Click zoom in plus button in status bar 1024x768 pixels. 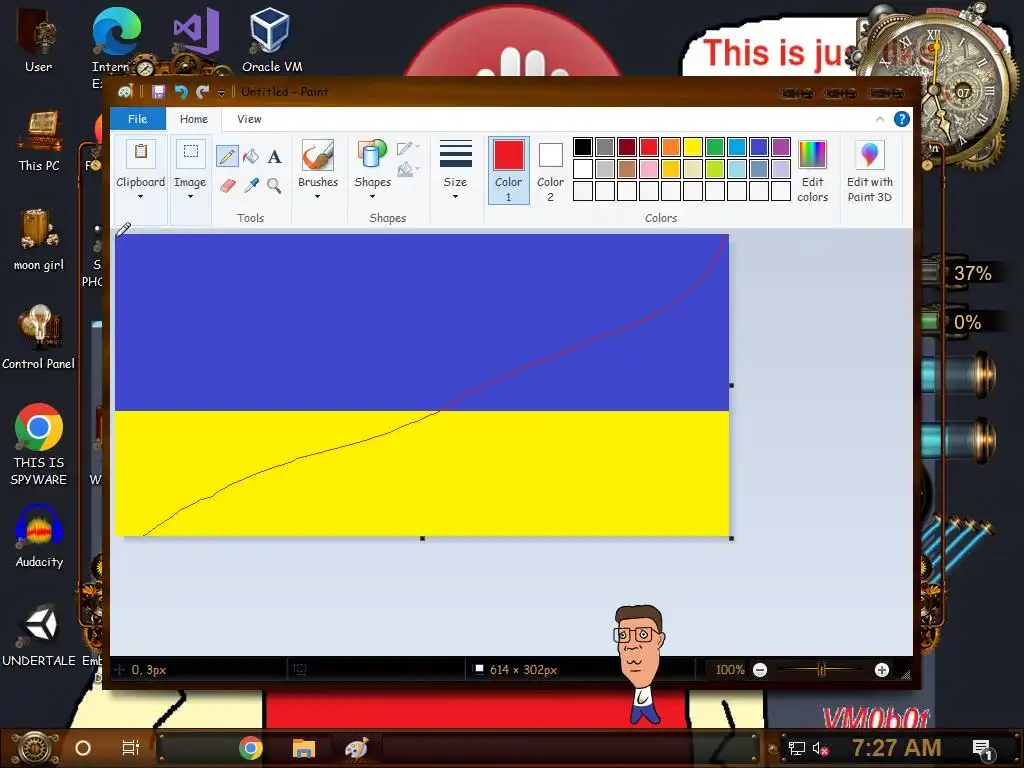pyautogui.click(x=882, y=670)
